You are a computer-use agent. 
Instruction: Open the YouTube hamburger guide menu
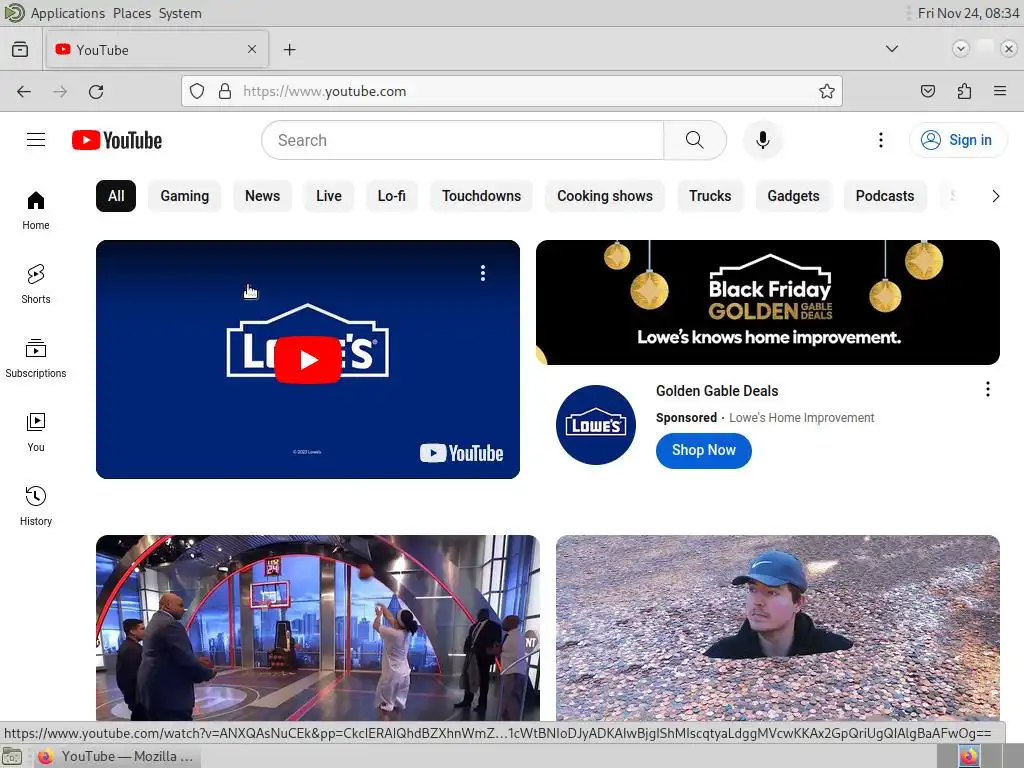click(36, 140)
